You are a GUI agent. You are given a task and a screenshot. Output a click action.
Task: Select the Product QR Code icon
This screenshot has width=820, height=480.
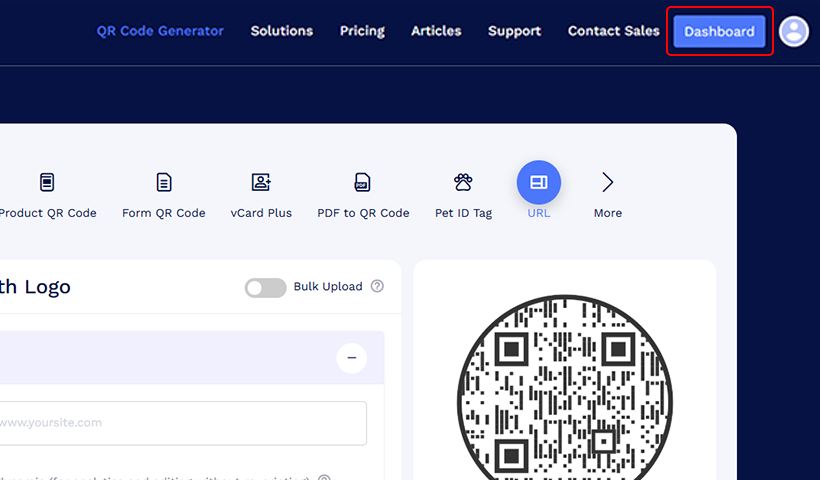point(47,183)
